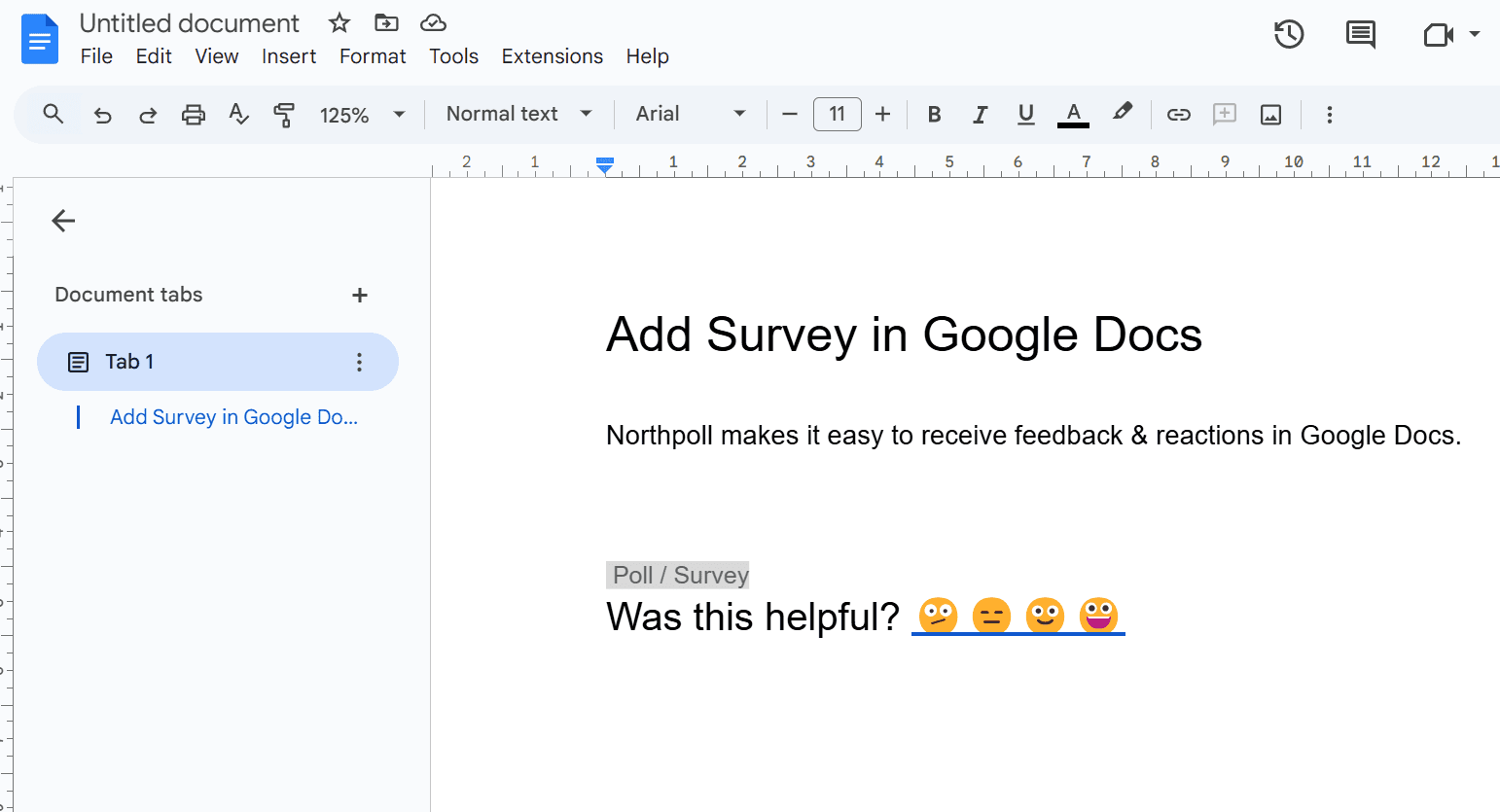This screenshot has height=812, width=1500.
Task: Open the Extensions menu
Action: pyautogui.click(x=552, y=56)
